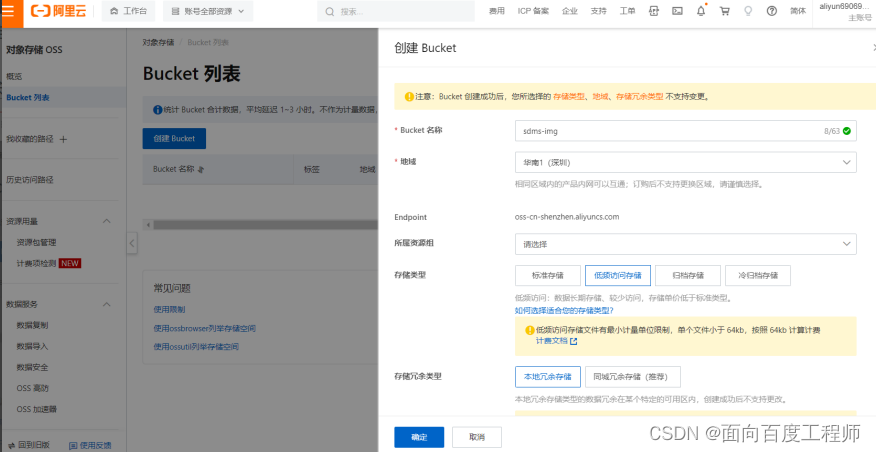Select Standard storage type

548,275
